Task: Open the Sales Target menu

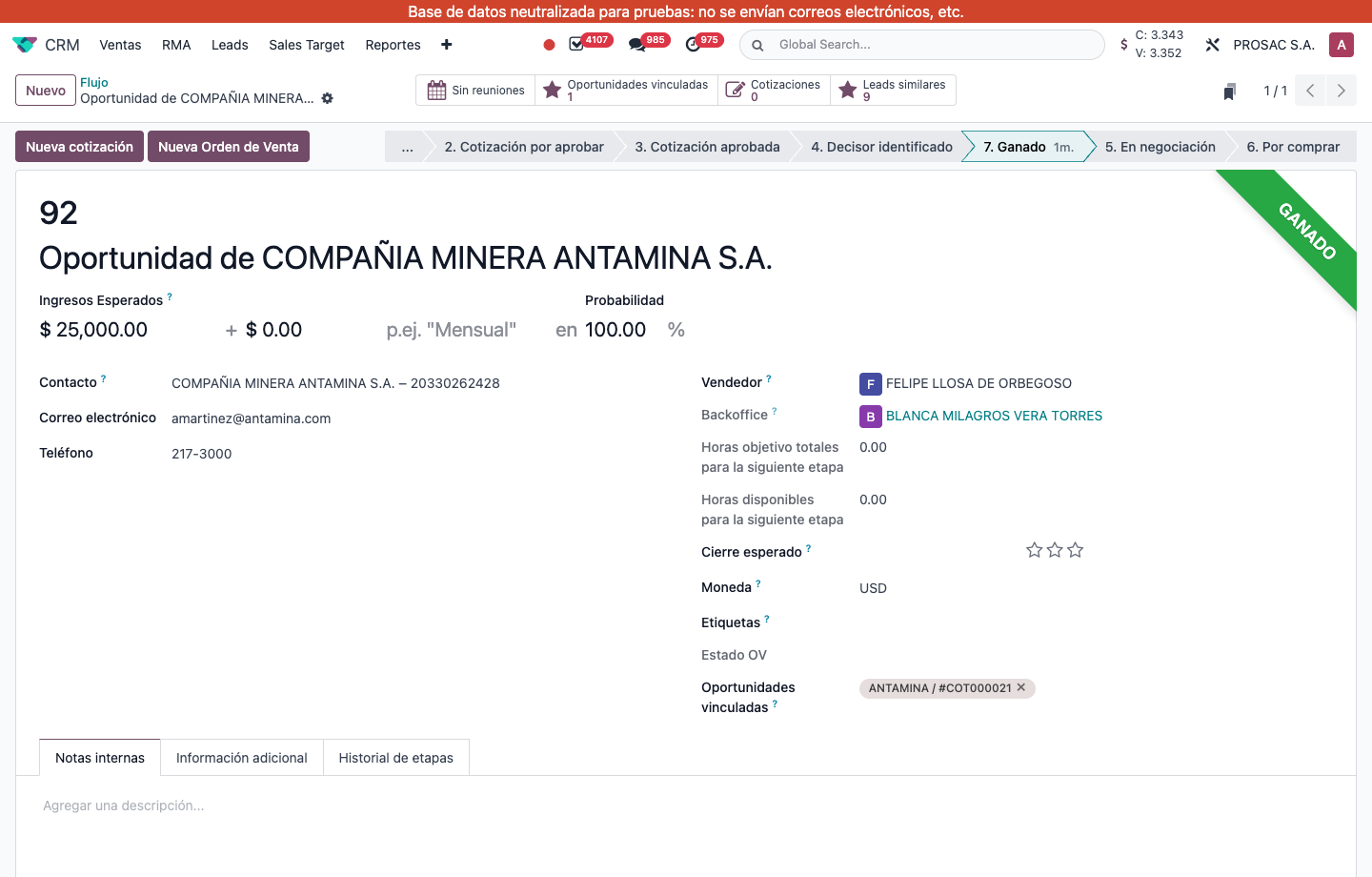Action: point(307,45)
